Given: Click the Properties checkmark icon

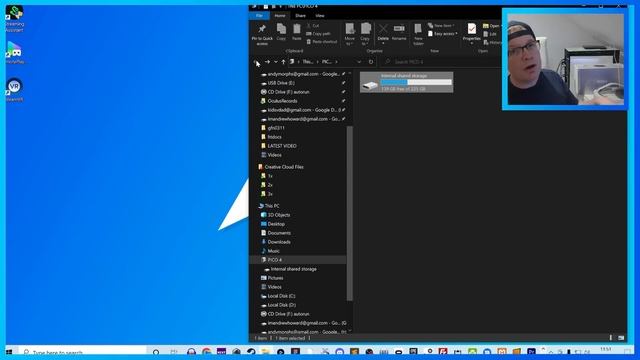Looking at the screenshot, I should [472, 29].
